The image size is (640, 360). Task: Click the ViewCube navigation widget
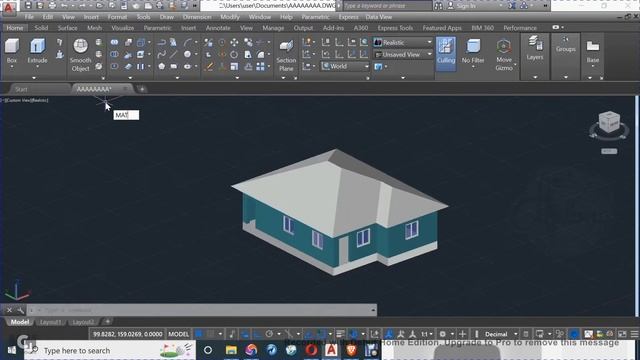(609, 122)
